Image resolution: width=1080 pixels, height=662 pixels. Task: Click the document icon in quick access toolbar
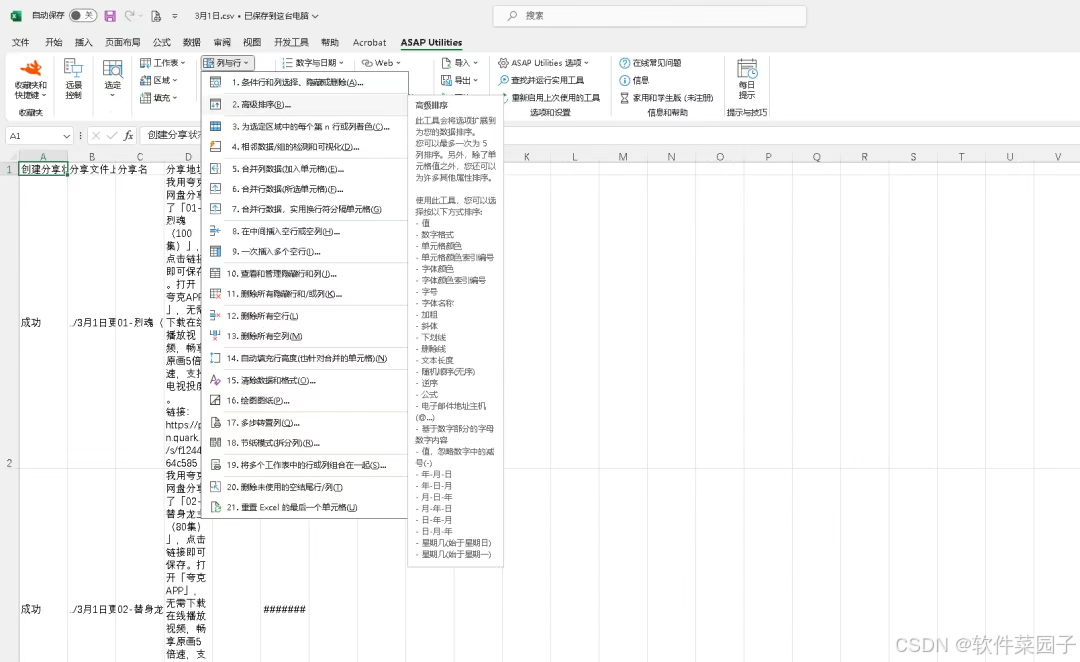(x=156, y=15)
